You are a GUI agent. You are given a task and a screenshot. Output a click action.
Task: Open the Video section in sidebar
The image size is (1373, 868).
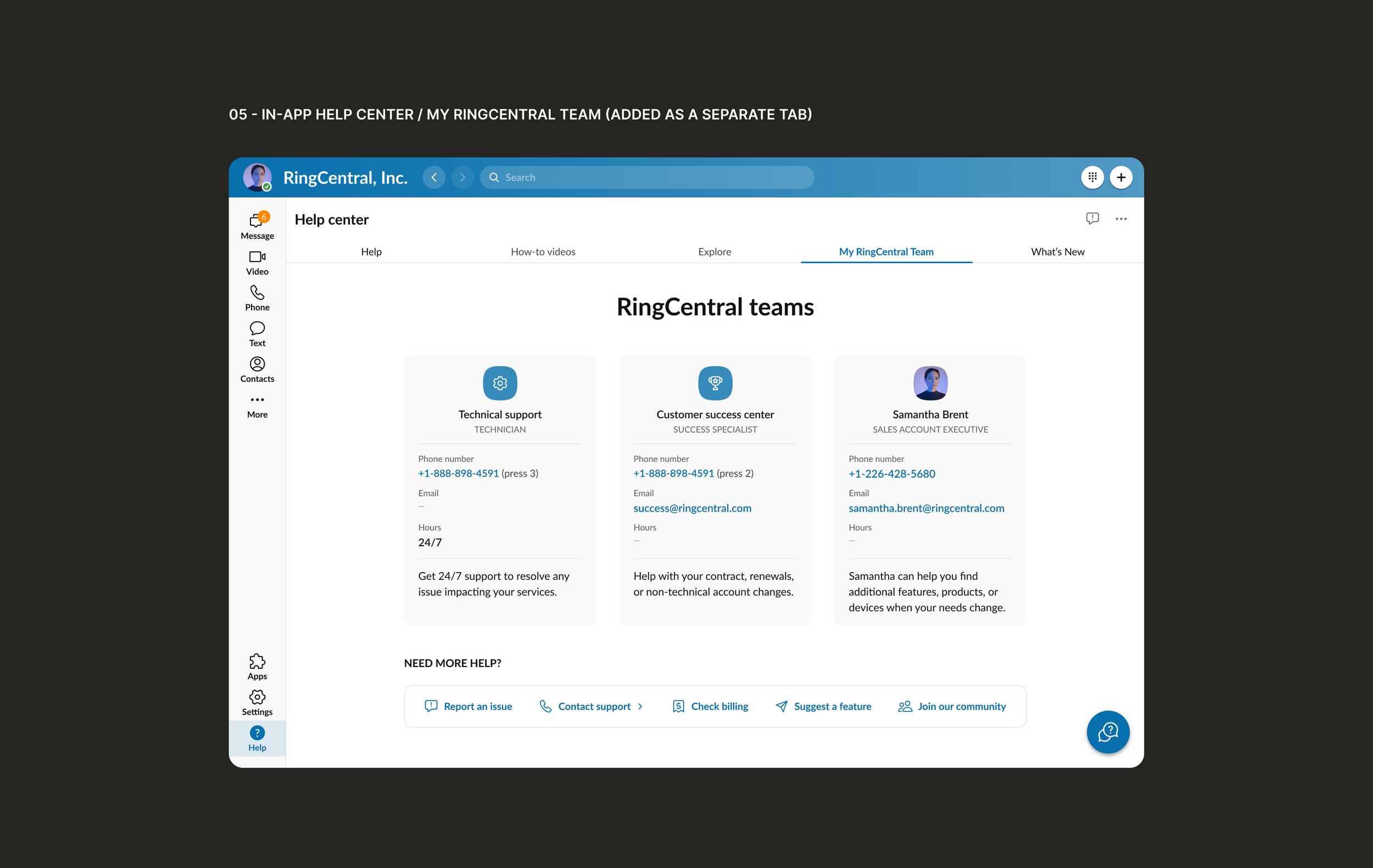pos(257,263)
